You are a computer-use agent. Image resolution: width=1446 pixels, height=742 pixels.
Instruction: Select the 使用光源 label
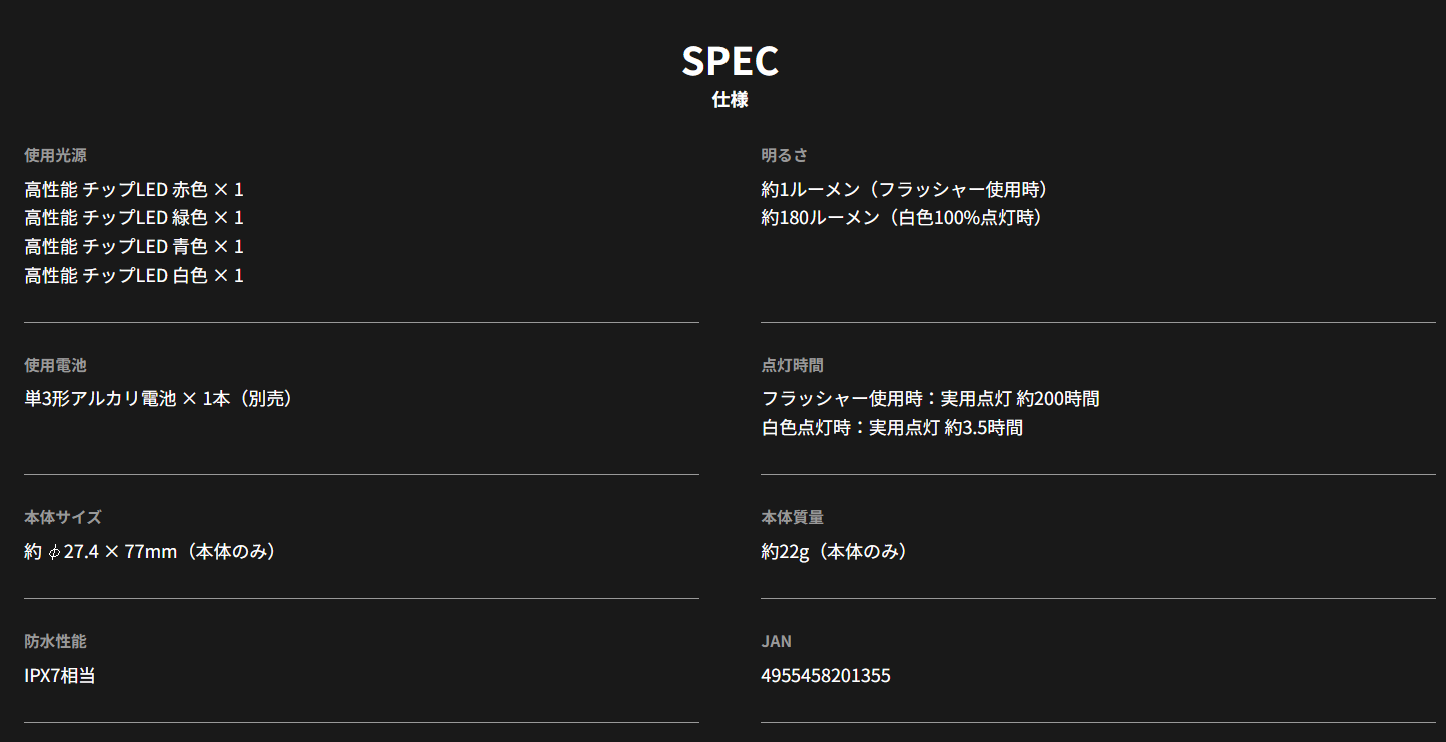click(55, 155)
